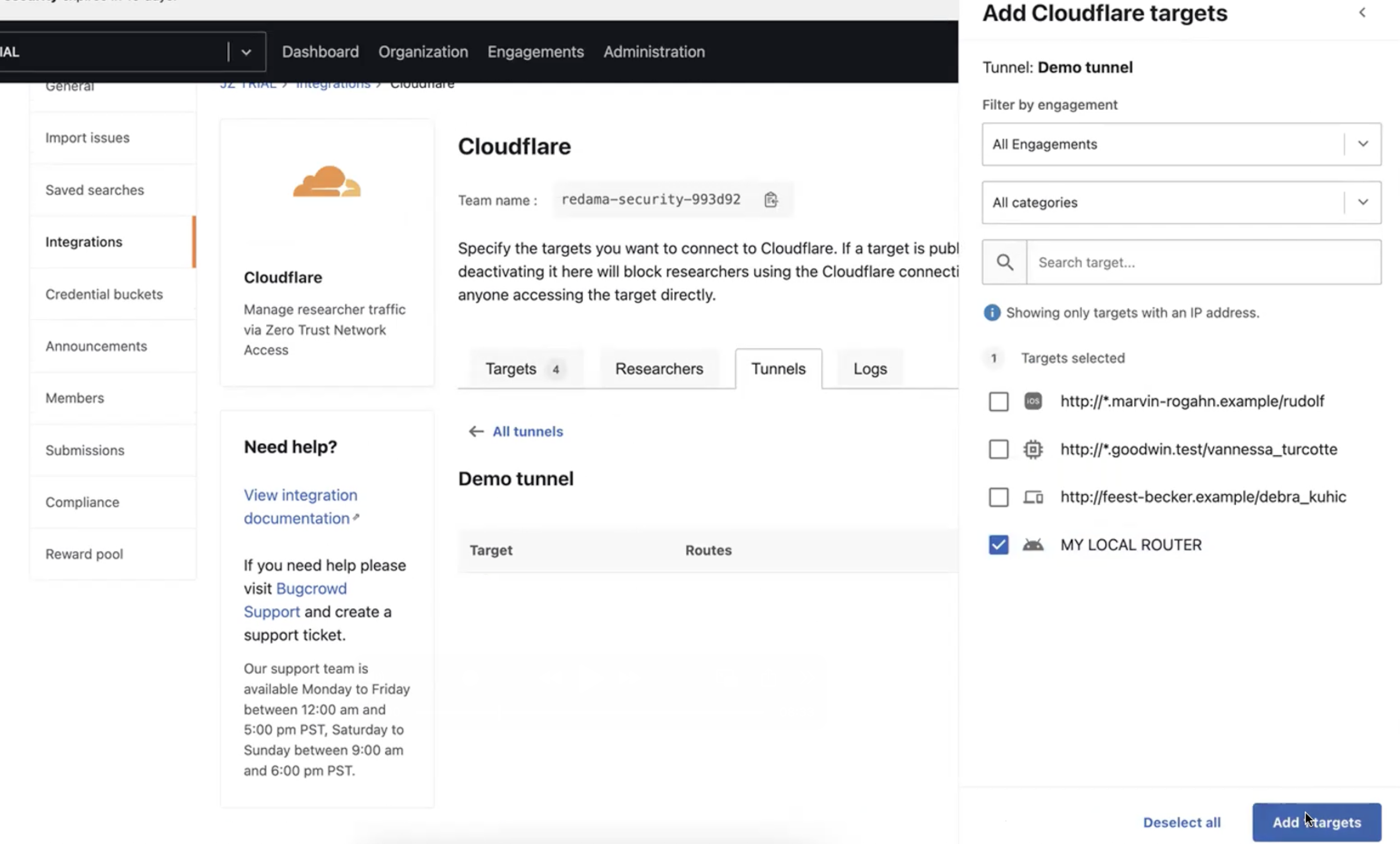Open View integration documentation link

tap(301, 507)
